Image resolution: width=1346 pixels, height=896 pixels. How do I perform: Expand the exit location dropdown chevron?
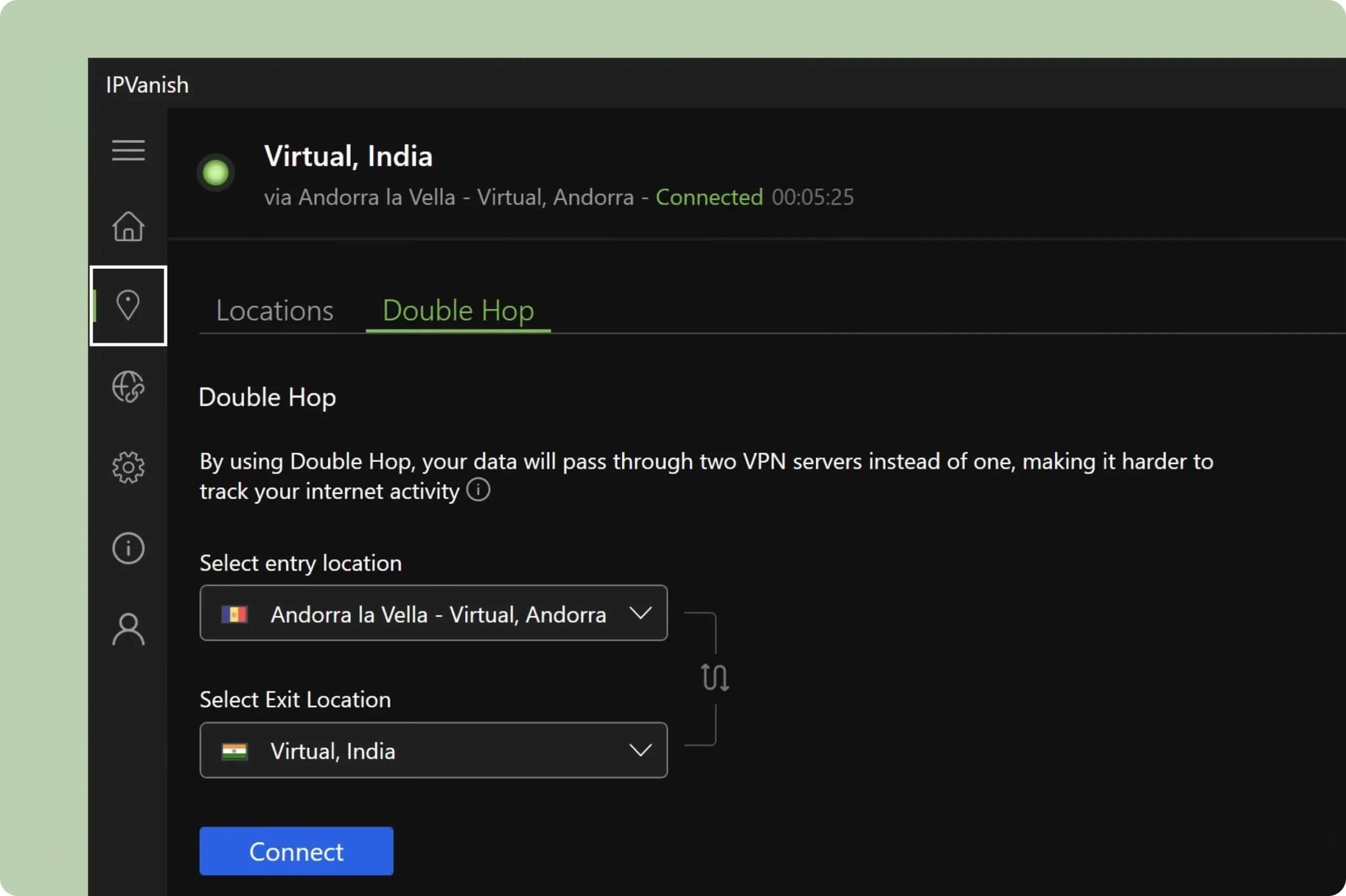(x=640, y=750)
